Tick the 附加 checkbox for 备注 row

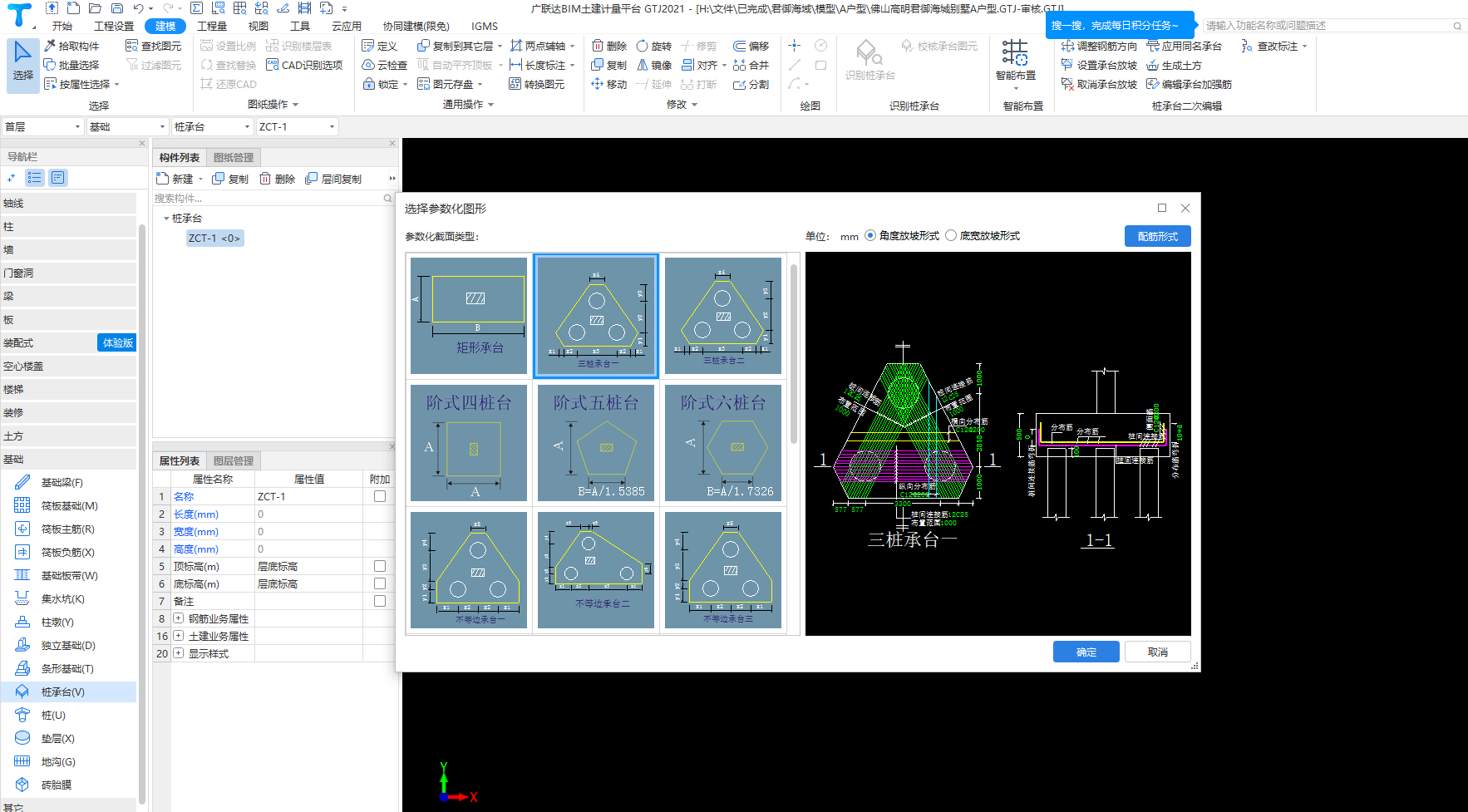380,601
